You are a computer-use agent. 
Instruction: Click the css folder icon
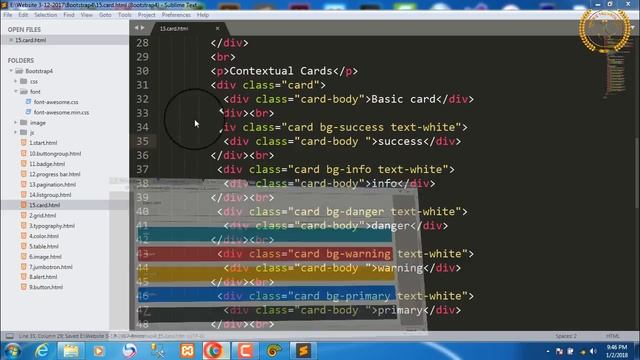coord(24,81)
